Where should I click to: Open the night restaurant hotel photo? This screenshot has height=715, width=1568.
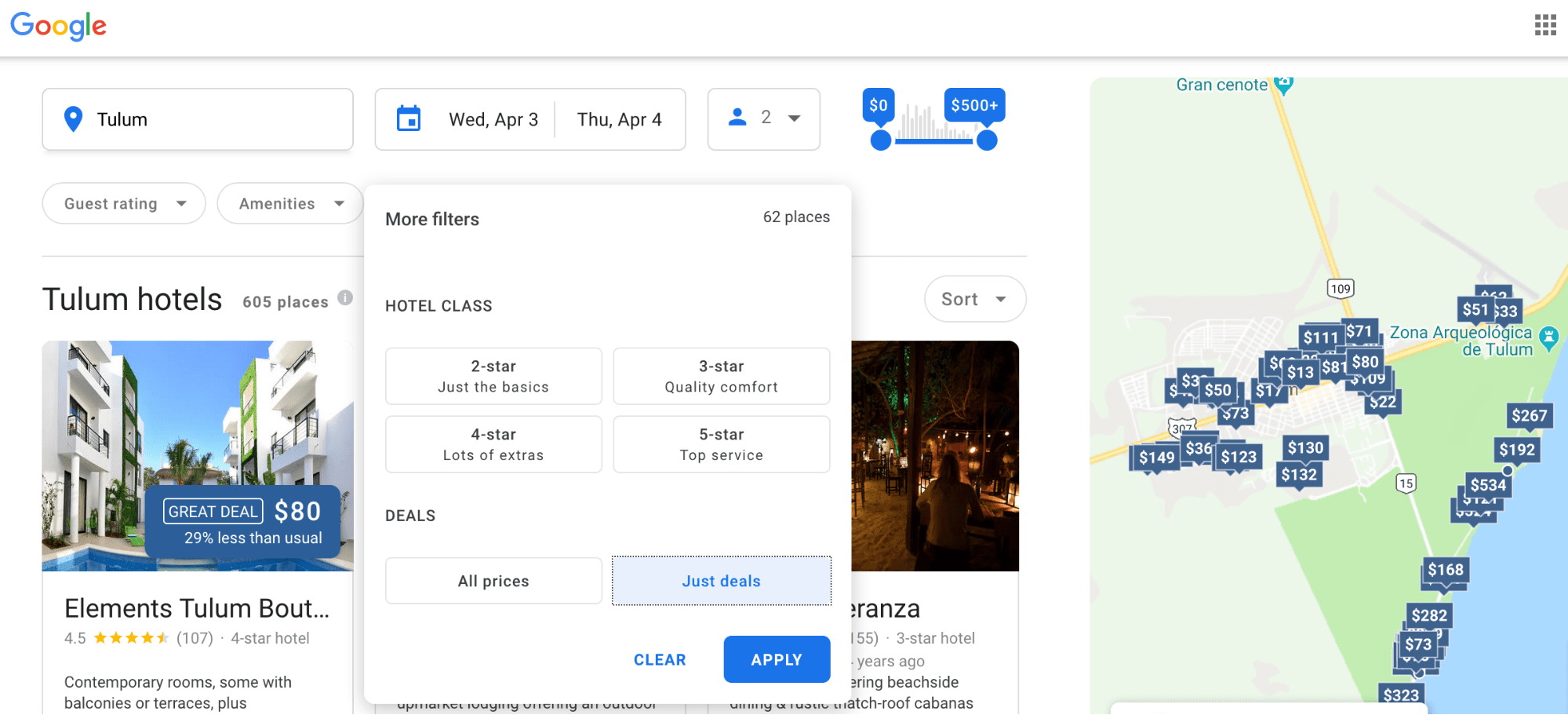point(935,455)
